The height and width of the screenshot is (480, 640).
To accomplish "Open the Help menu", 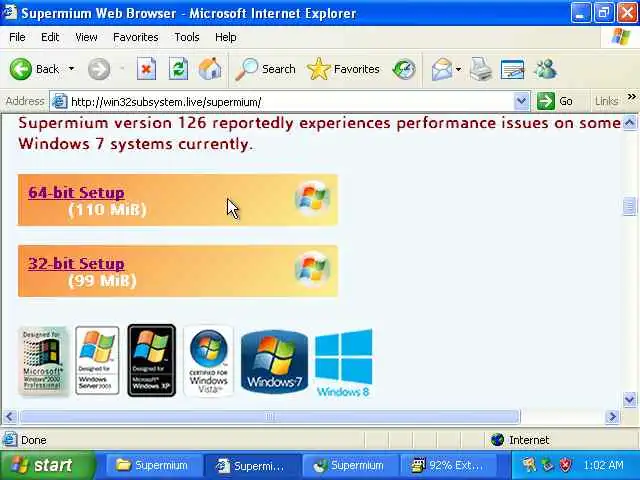I will 226,37.
